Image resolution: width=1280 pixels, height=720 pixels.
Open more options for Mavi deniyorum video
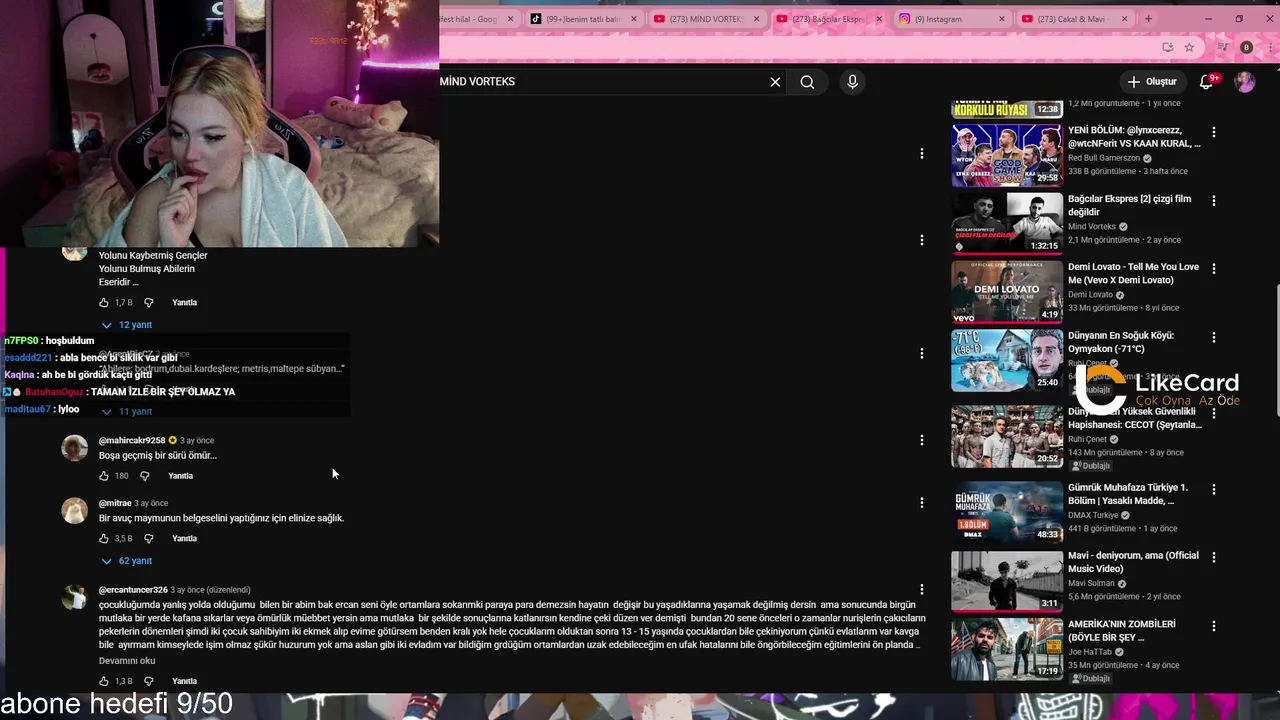pyautogui.click(x=1214, y=558)
